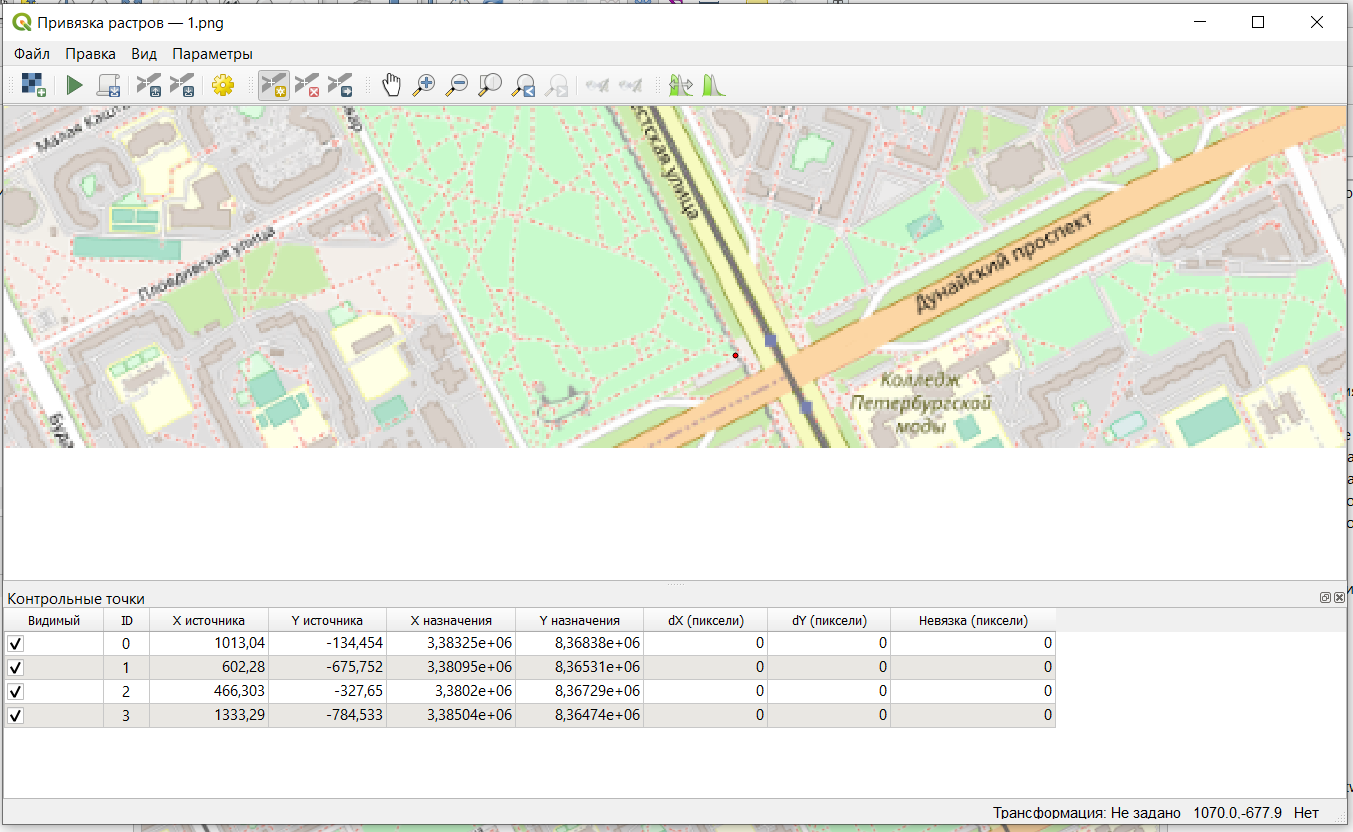Select the Add Point tool

tap(273, 85)
